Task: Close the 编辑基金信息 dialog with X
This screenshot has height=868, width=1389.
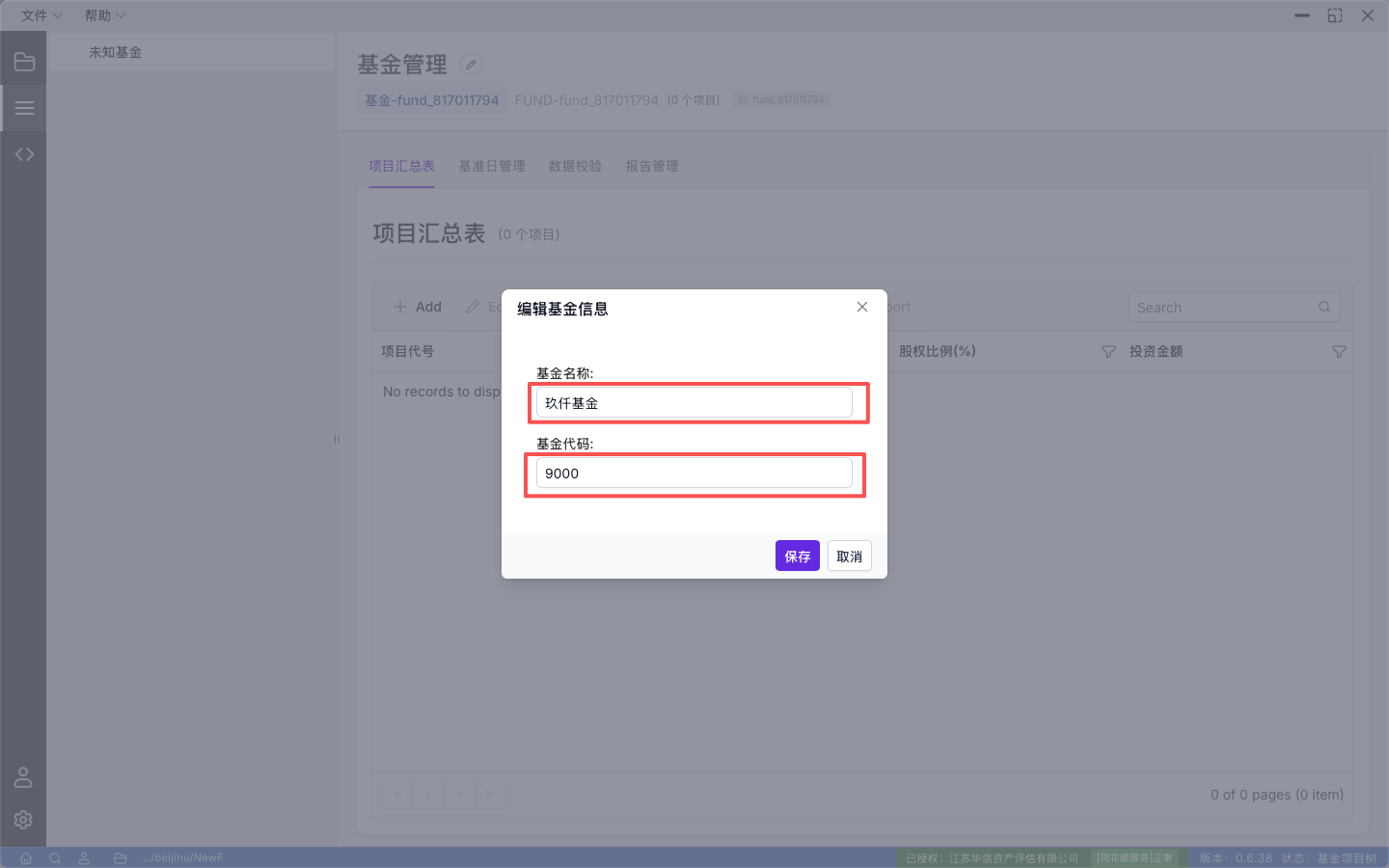Action: [862, 307]
